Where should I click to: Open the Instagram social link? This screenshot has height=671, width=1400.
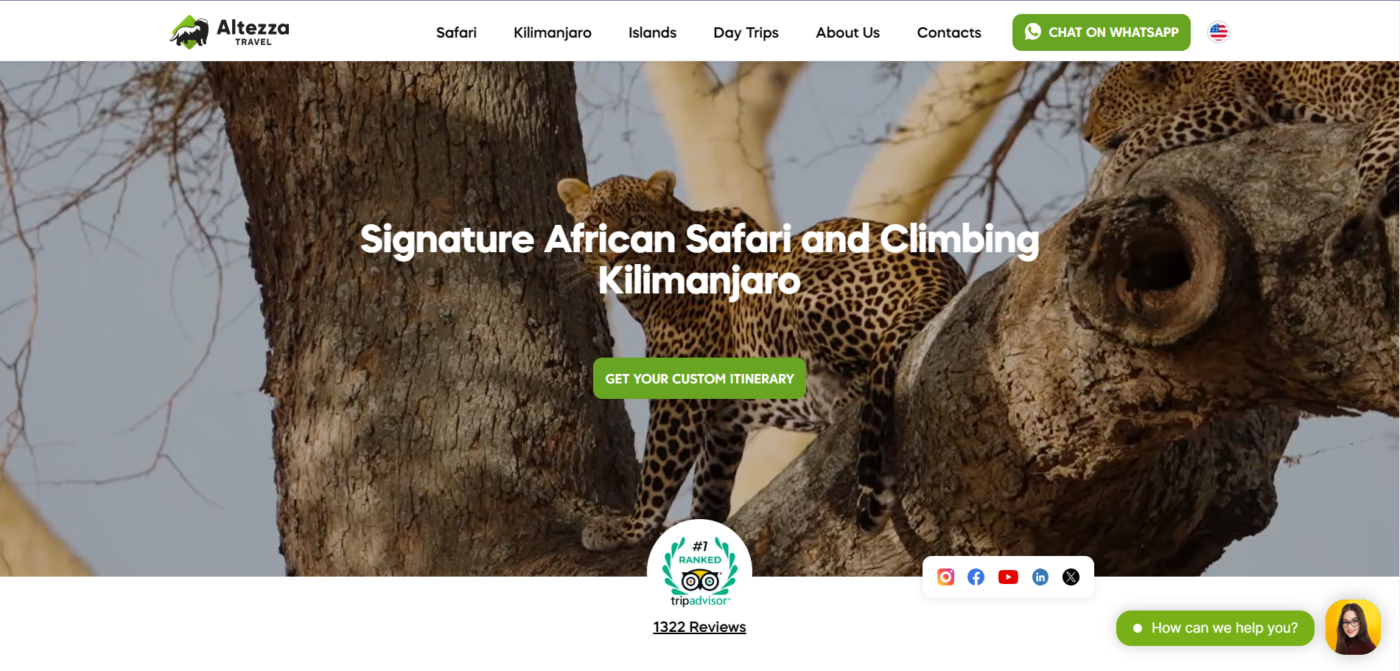point(945,577)
